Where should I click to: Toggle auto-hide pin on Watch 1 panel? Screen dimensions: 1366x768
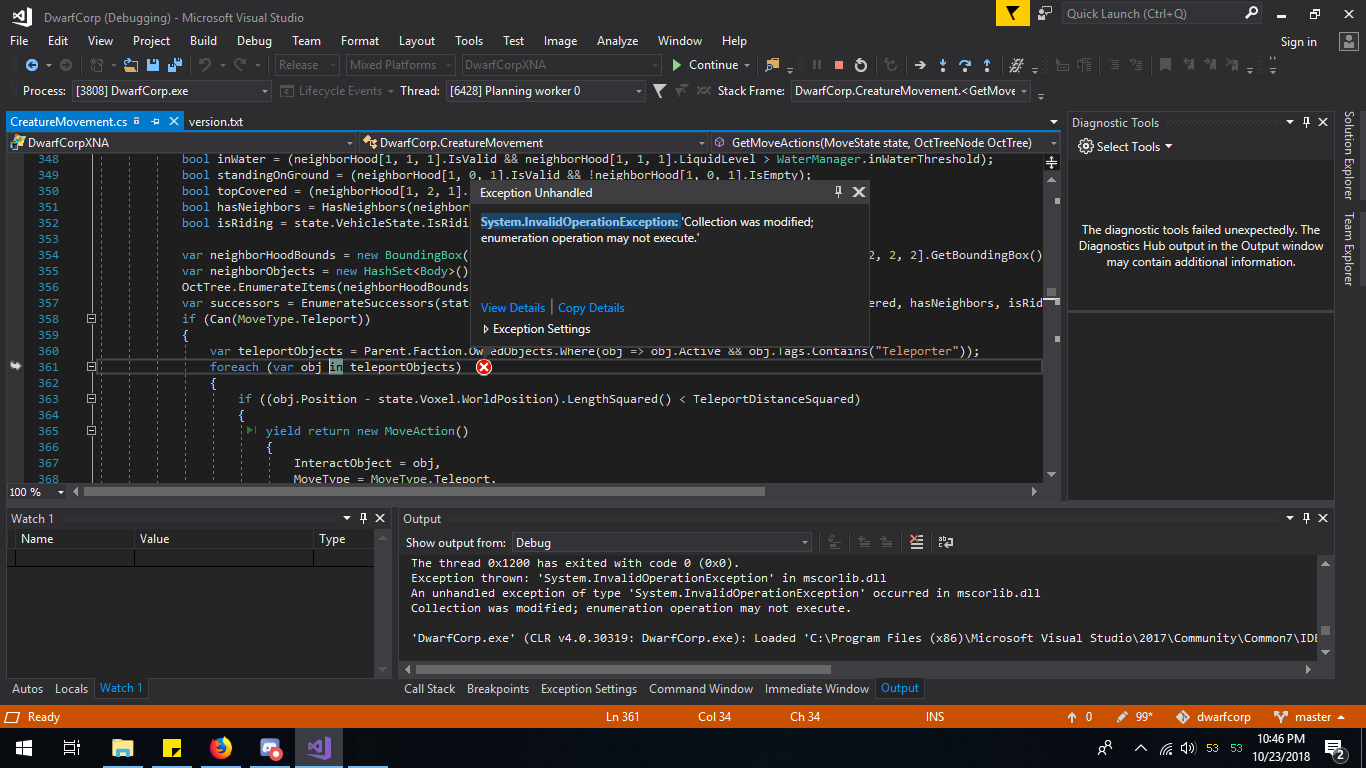(363, 518)
